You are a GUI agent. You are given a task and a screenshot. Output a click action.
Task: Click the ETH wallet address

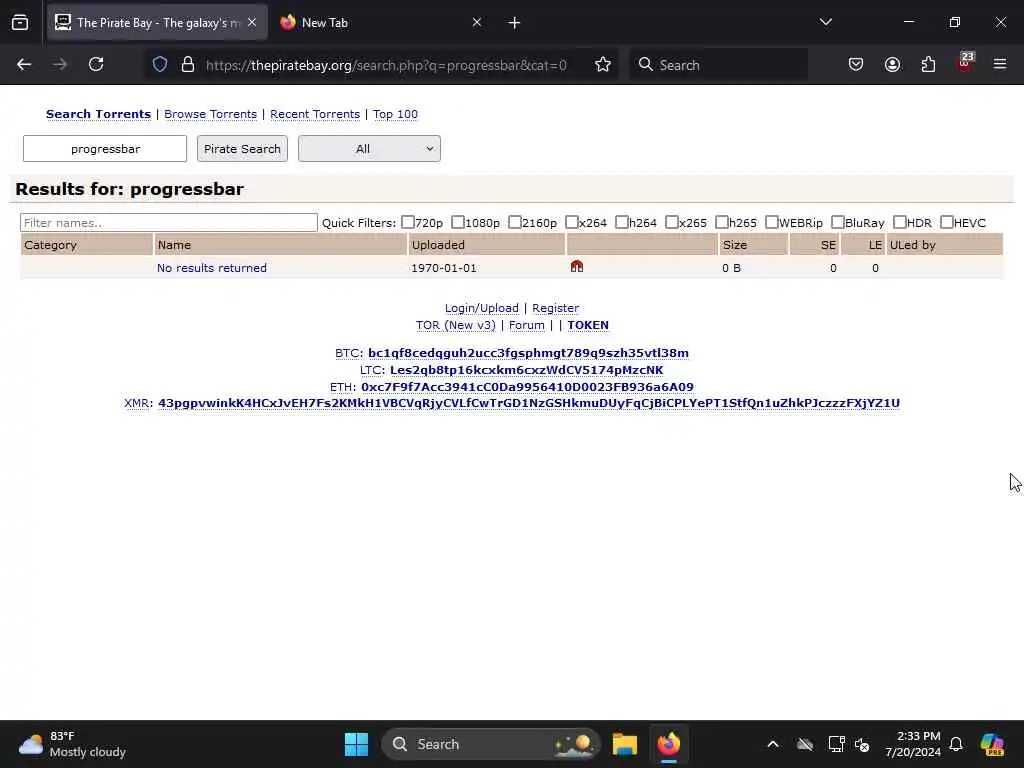click(x=527, y=387)
